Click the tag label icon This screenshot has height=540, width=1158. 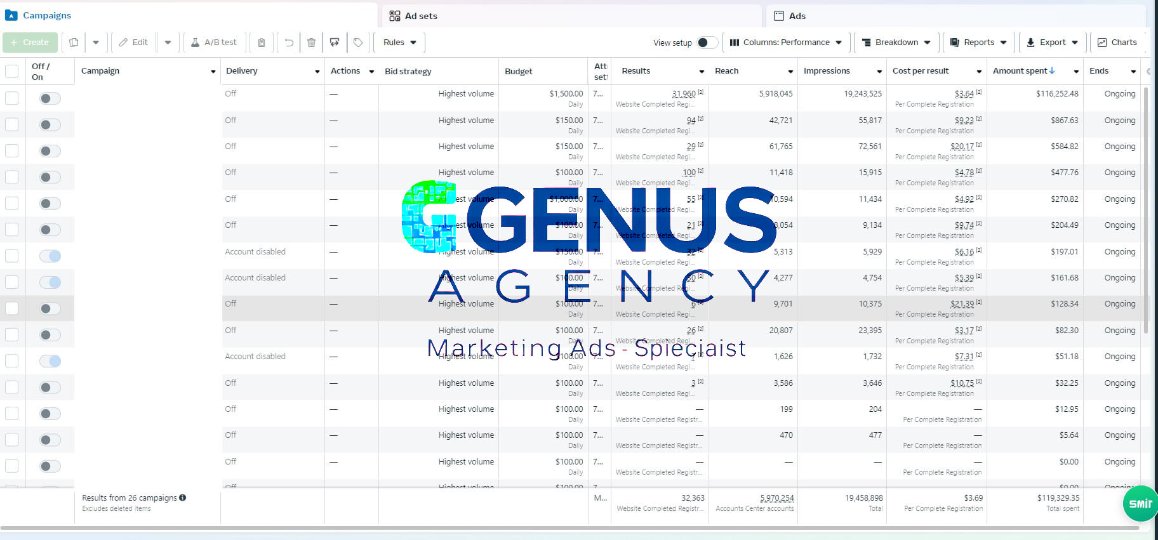point(358,43)
